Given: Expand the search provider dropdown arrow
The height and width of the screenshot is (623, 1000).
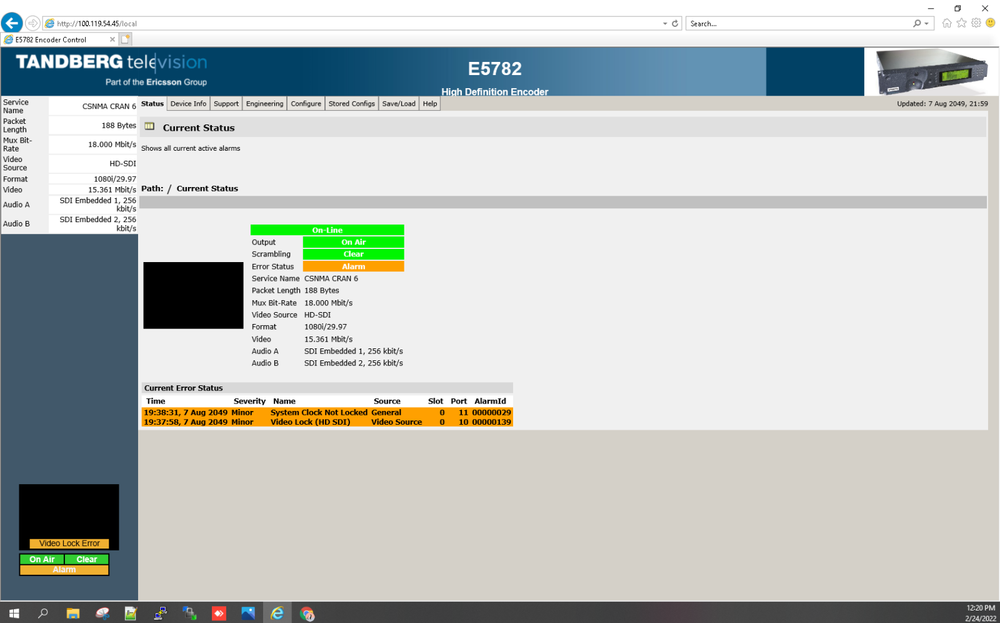Looking at the screenshot, I should (927, 24).
